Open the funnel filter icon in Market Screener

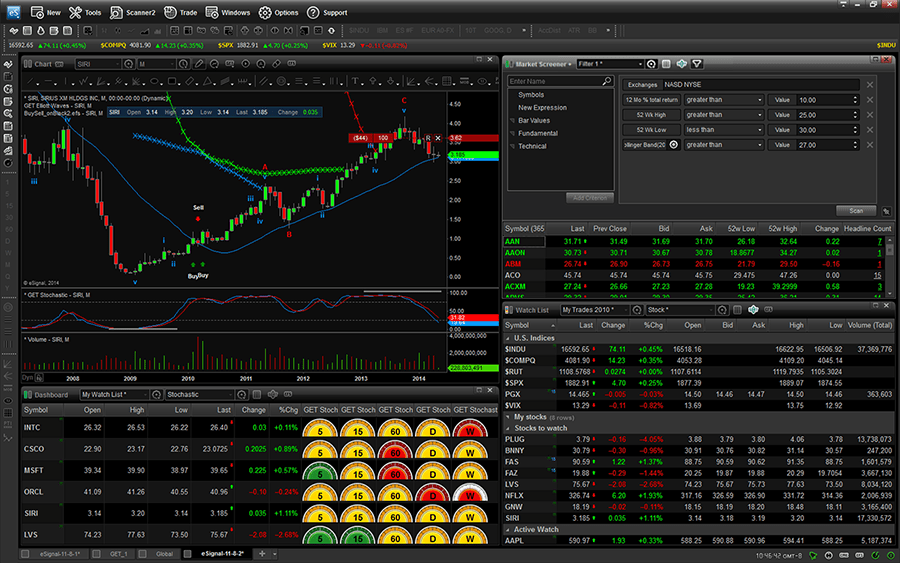[697, 64]
